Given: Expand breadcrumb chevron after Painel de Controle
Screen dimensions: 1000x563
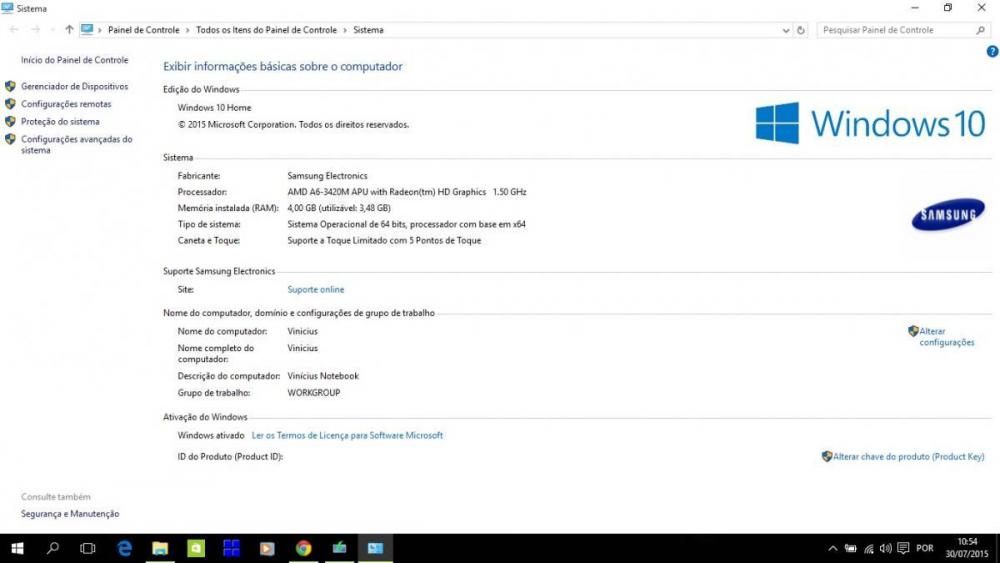Looking at the screenshot, I should point(188,30).
